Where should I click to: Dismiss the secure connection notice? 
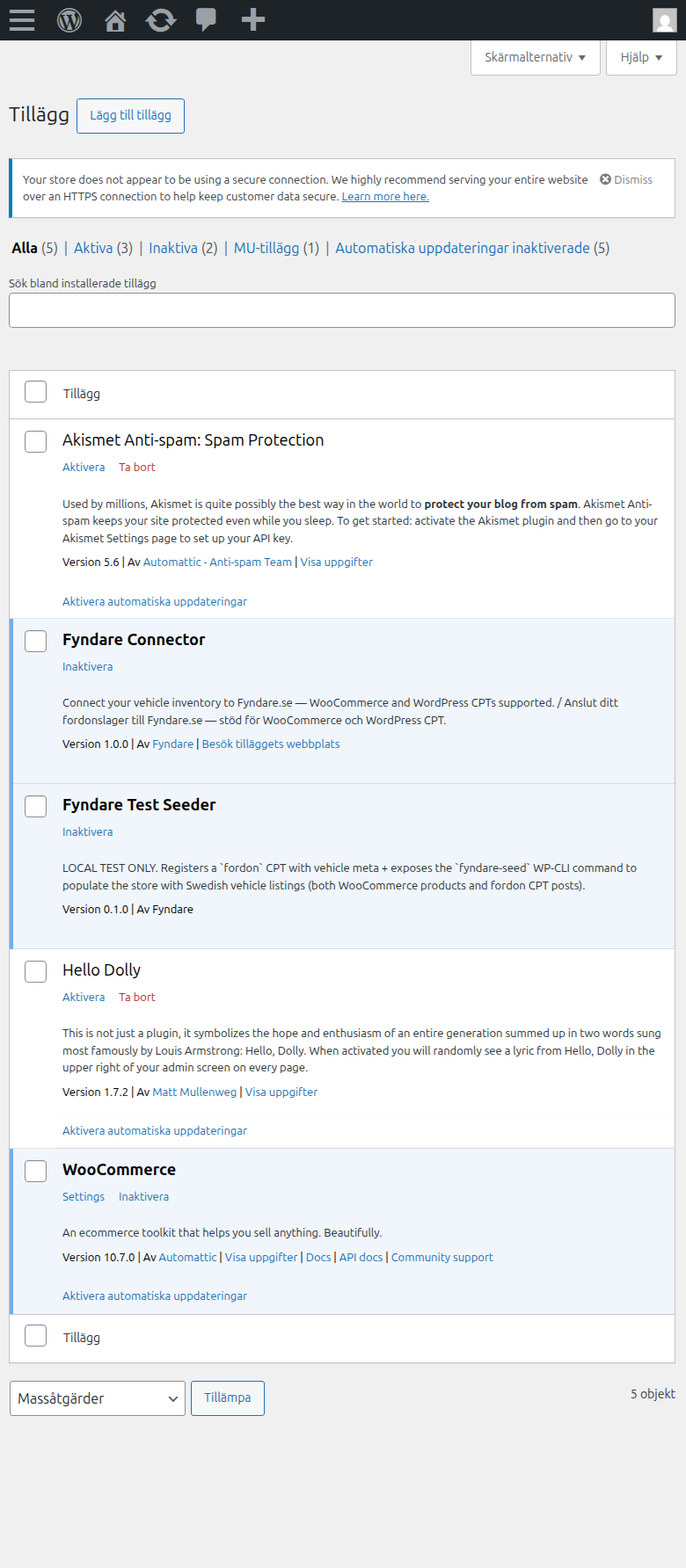click(x=625, y=179)
